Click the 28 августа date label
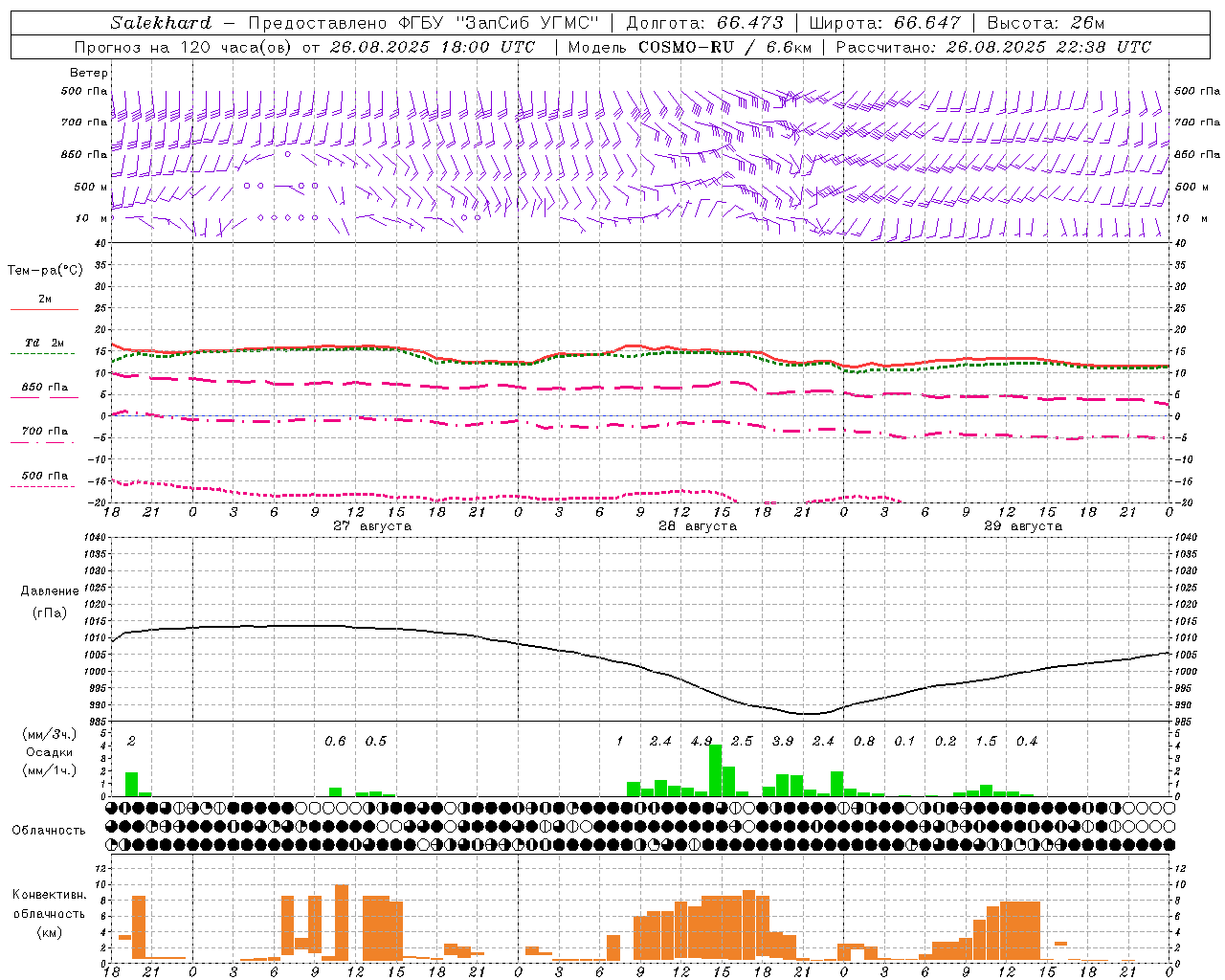This screenshot has height=980, width=1225. point(698,526)
